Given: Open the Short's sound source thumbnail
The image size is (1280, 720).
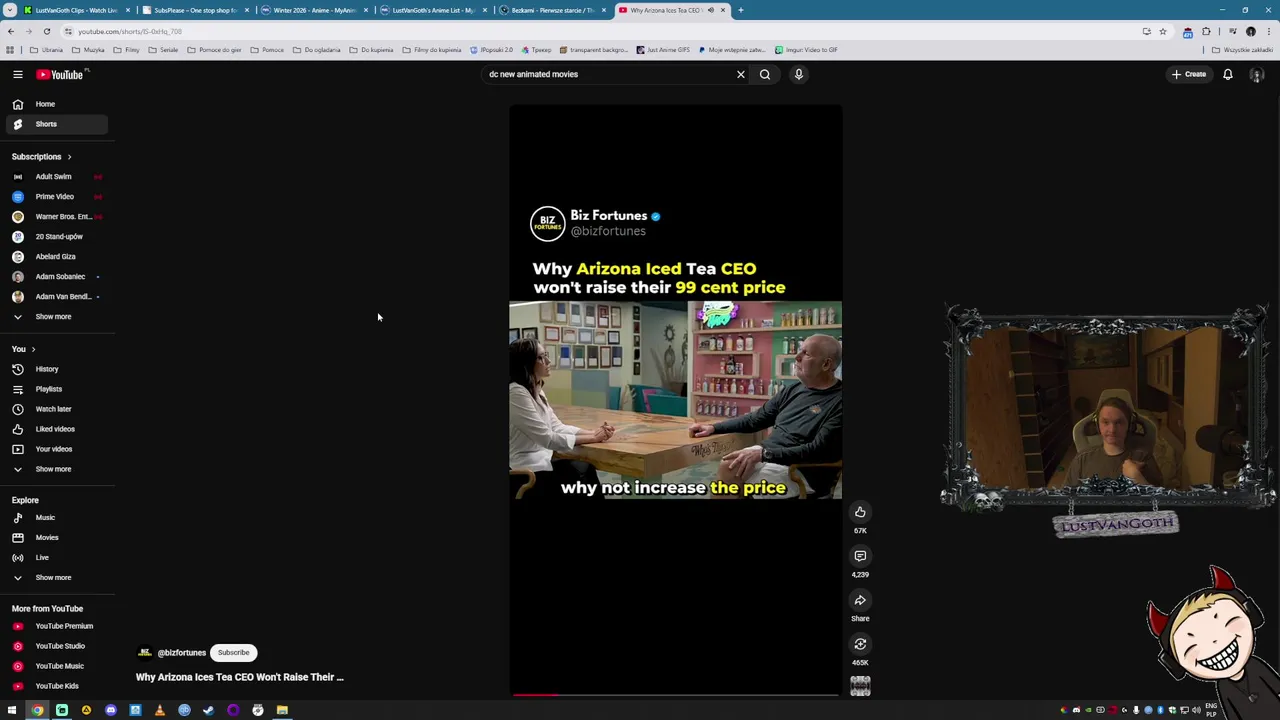Looking at the screenshot, I should [860, 686].
